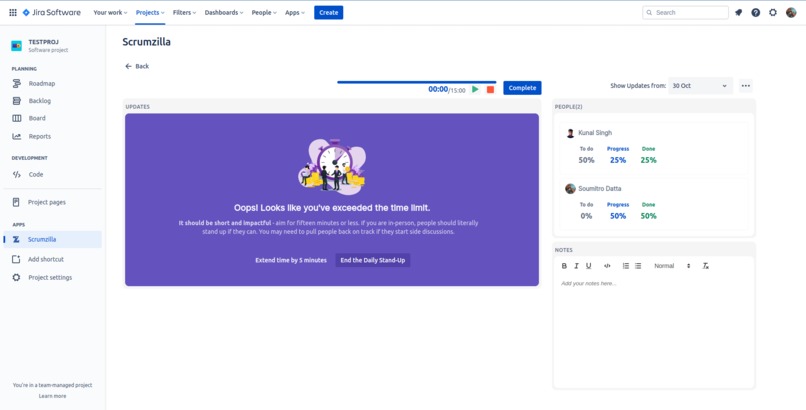This screenshot has width=806, height=410.
Task: Click the Create button
Action: pos(328,12)
